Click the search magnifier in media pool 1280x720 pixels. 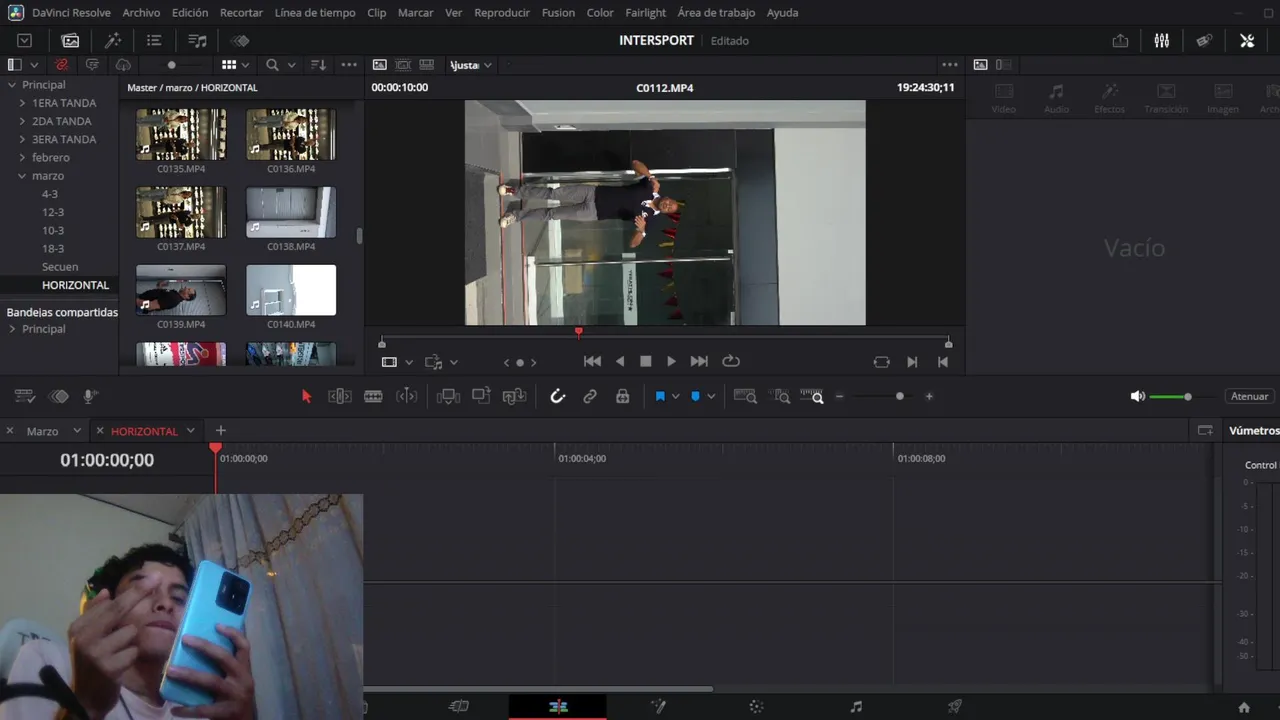tap(272, 65)
